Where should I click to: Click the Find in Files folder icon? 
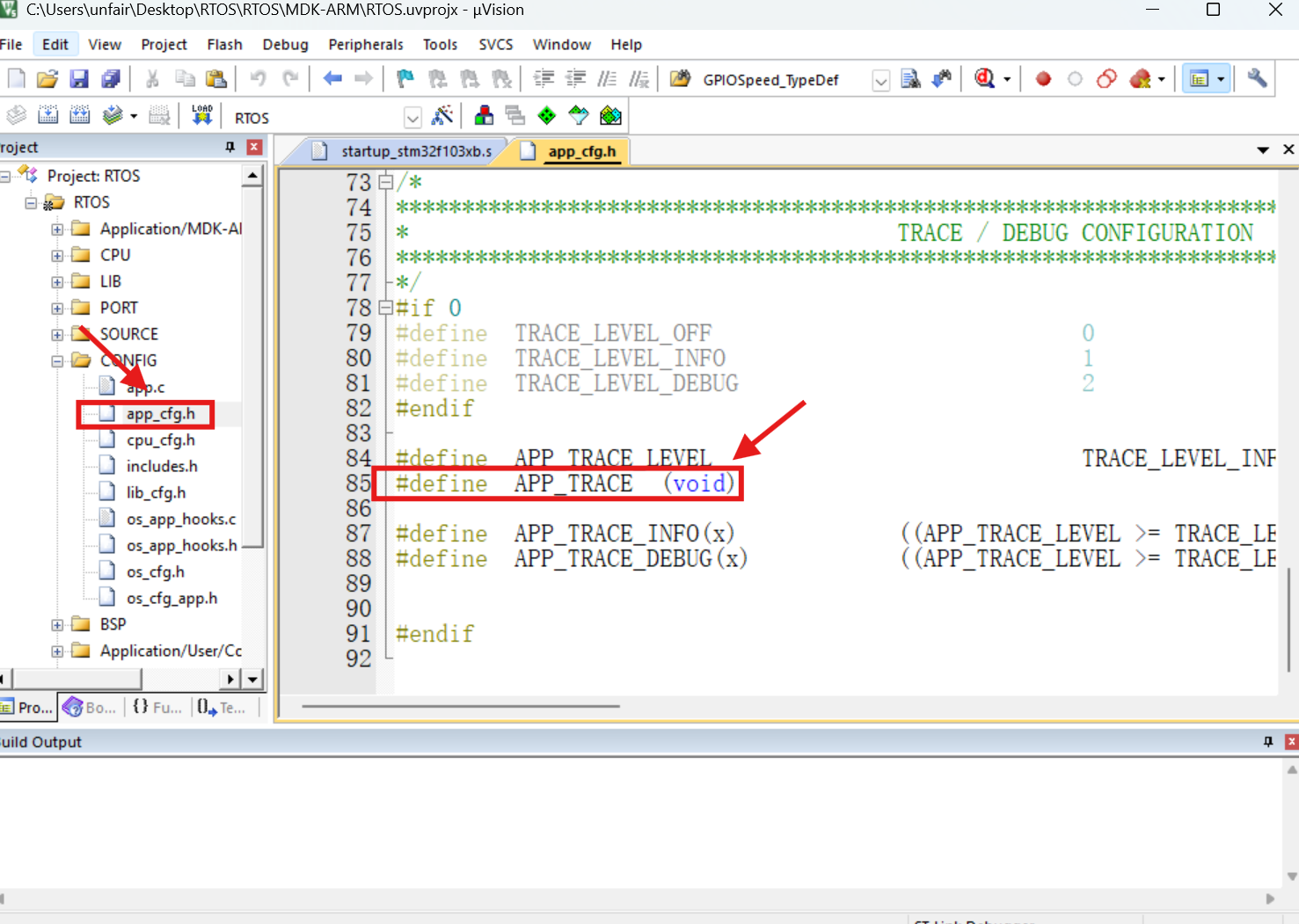click(680, 79)
